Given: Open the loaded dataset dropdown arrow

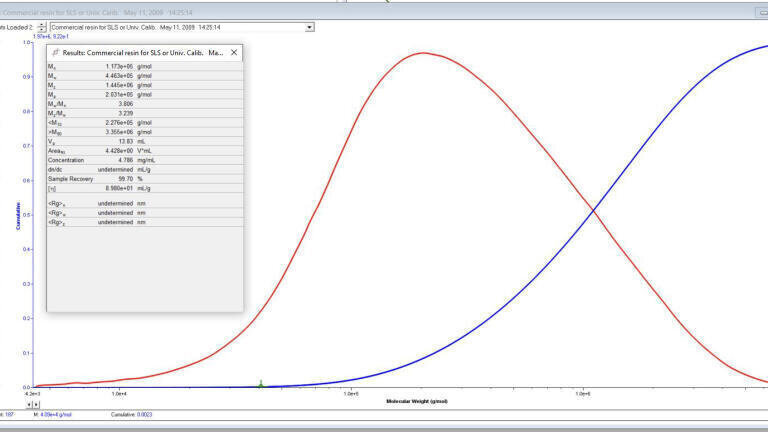Looking at the screenshot, I should (x=310, y=27).
